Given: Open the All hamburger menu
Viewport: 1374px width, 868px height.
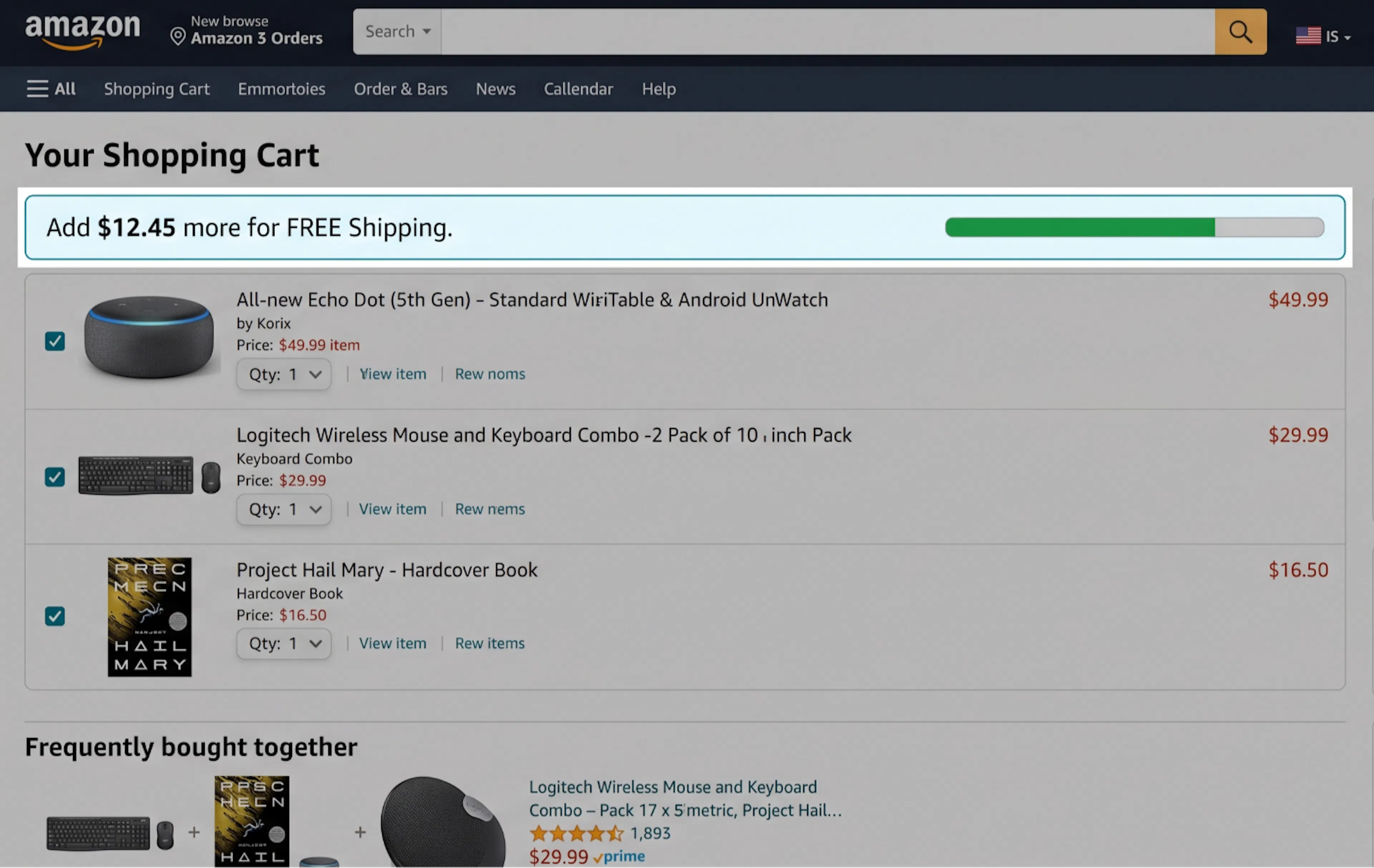Looking at the screenshot, I should (51, 89).
